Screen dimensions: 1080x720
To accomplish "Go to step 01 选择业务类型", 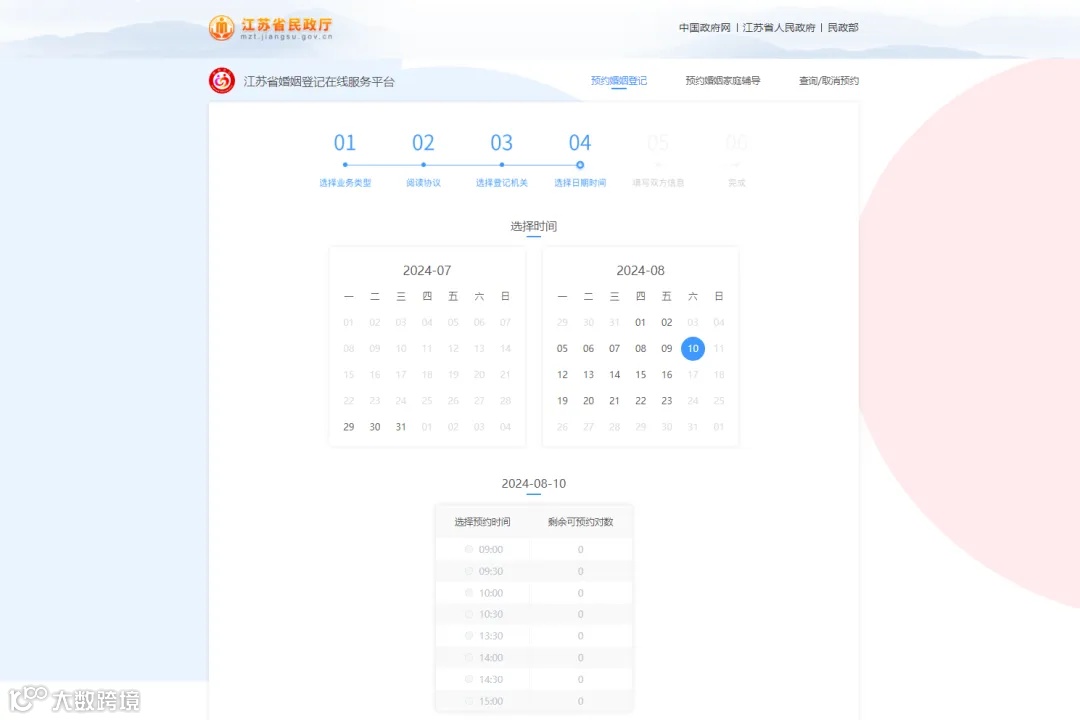I will (345, 161).
